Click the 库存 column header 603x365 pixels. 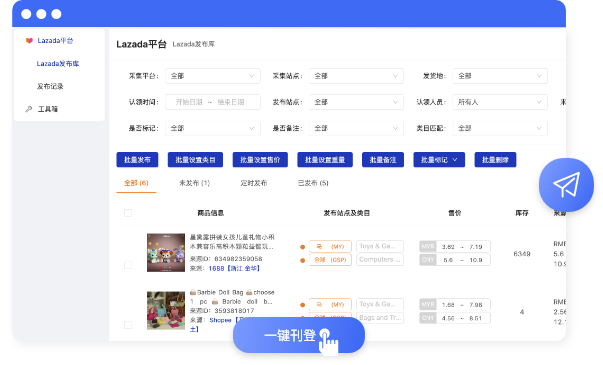point(522,213)
